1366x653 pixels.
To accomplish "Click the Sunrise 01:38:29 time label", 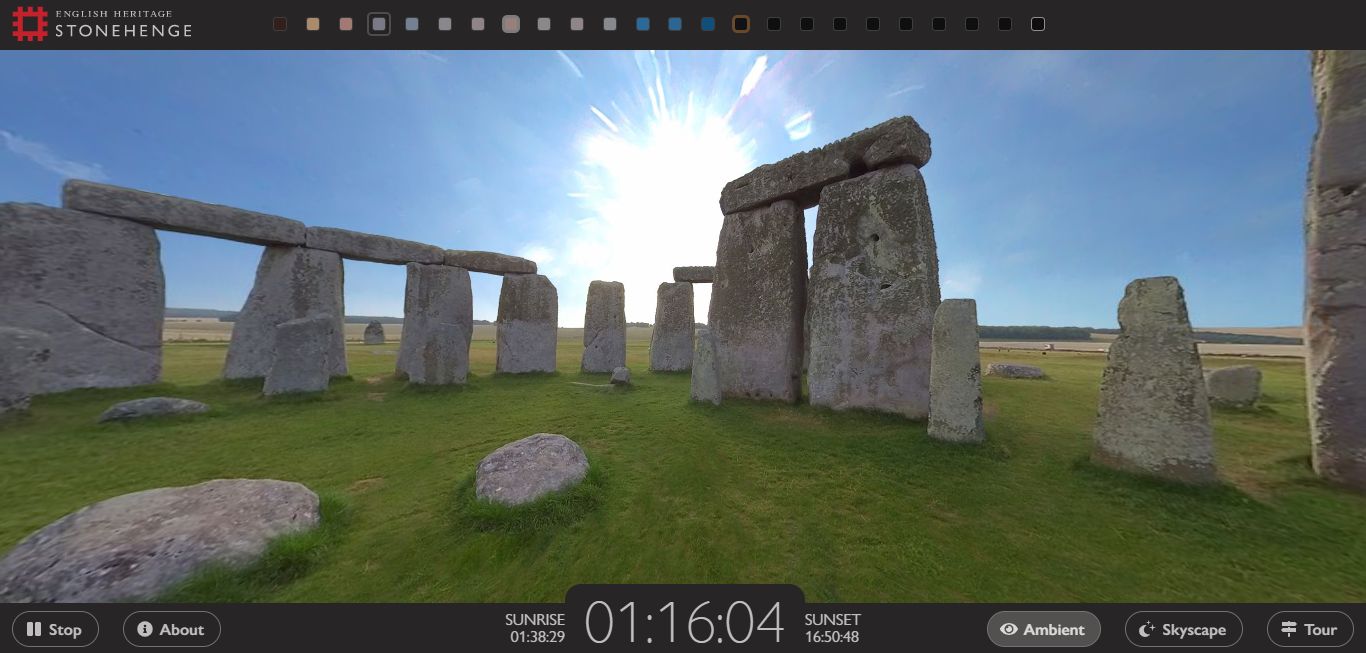I will (x=535, y=628).
